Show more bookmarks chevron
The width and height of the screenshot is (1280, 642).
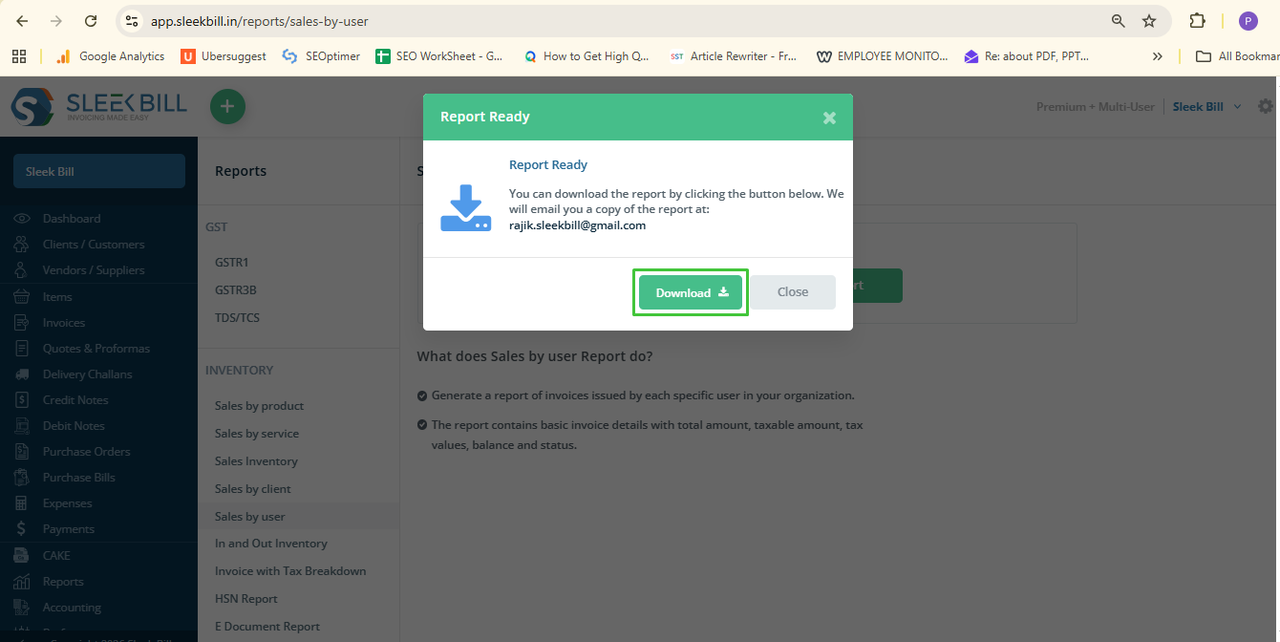coord(1158,56)
